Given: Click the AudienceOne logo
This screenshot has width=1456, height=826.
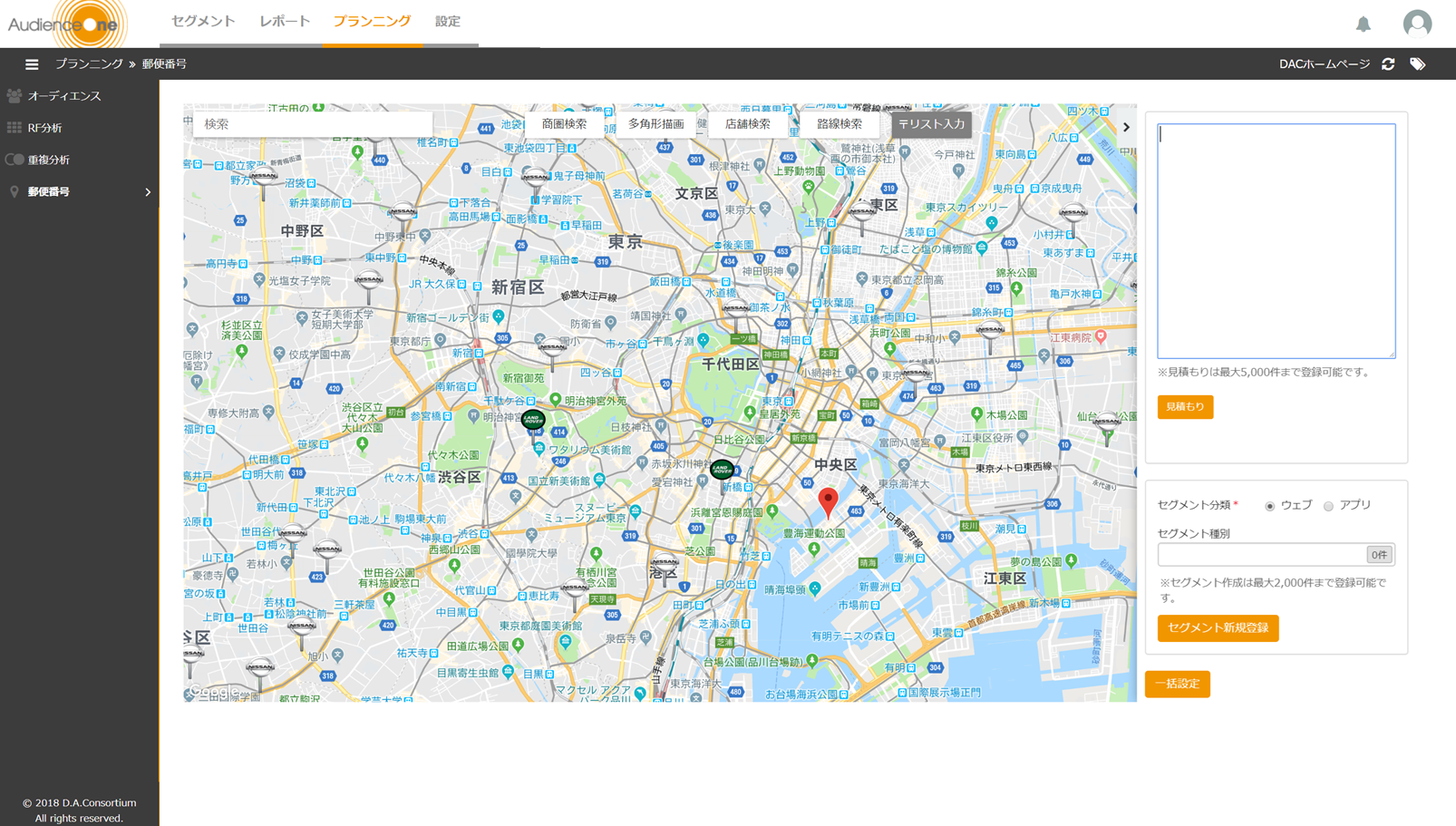Looking at the screenshot, I should click(x=63, y=24).
